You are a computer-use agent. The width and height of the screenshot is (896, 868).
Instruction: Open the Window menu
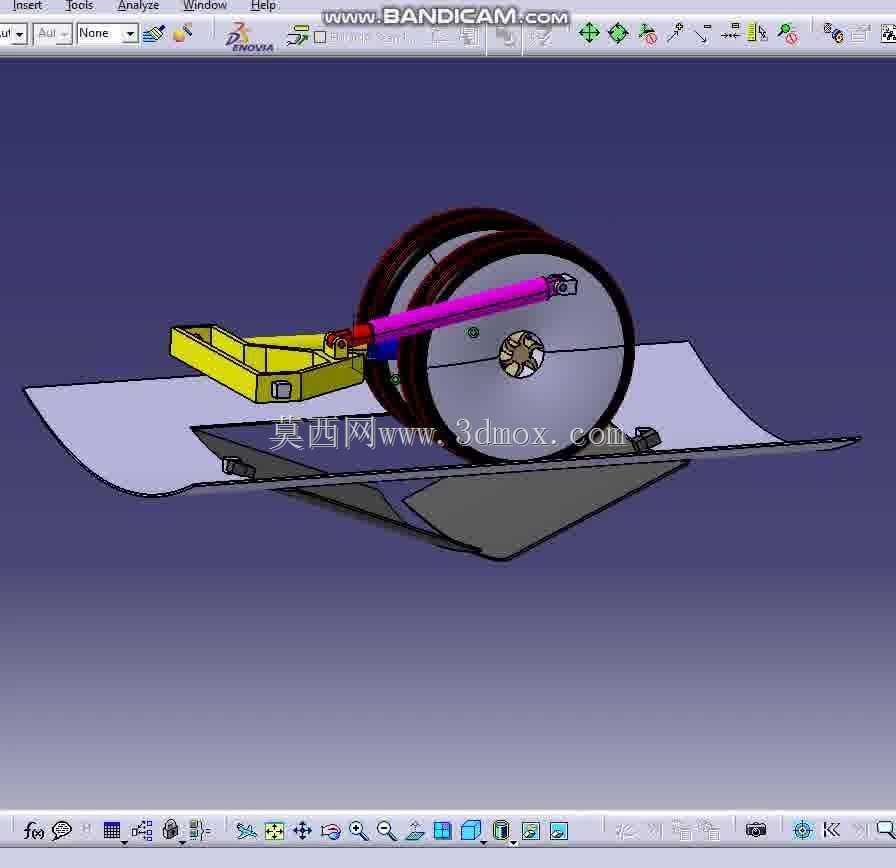pyautogui.click(x=205, y=6)
